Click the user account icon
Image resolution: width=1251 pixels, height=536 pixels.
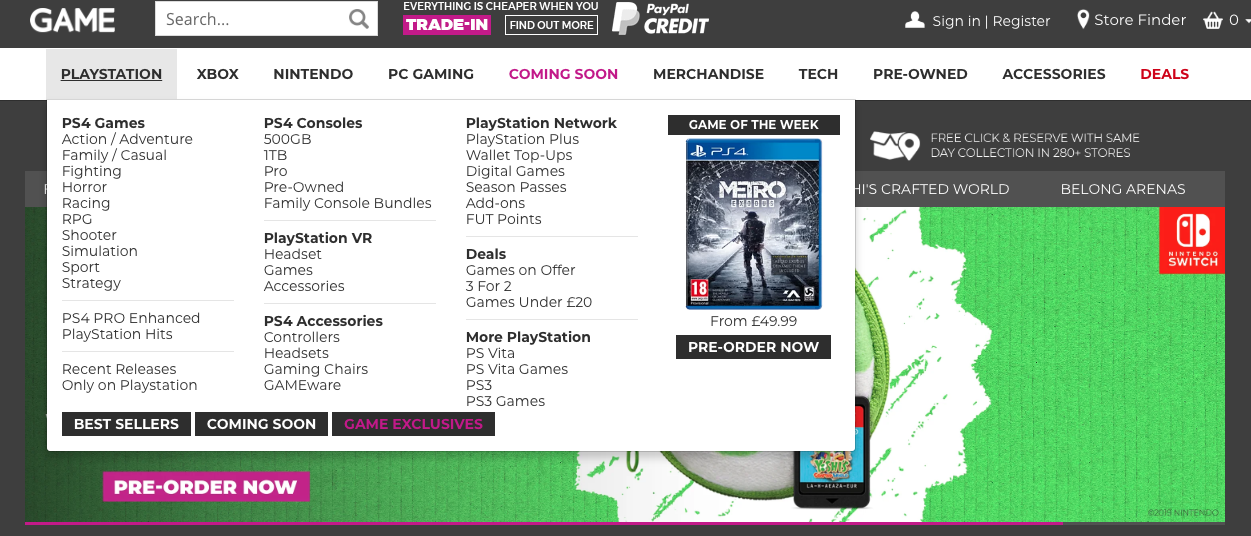914,20
